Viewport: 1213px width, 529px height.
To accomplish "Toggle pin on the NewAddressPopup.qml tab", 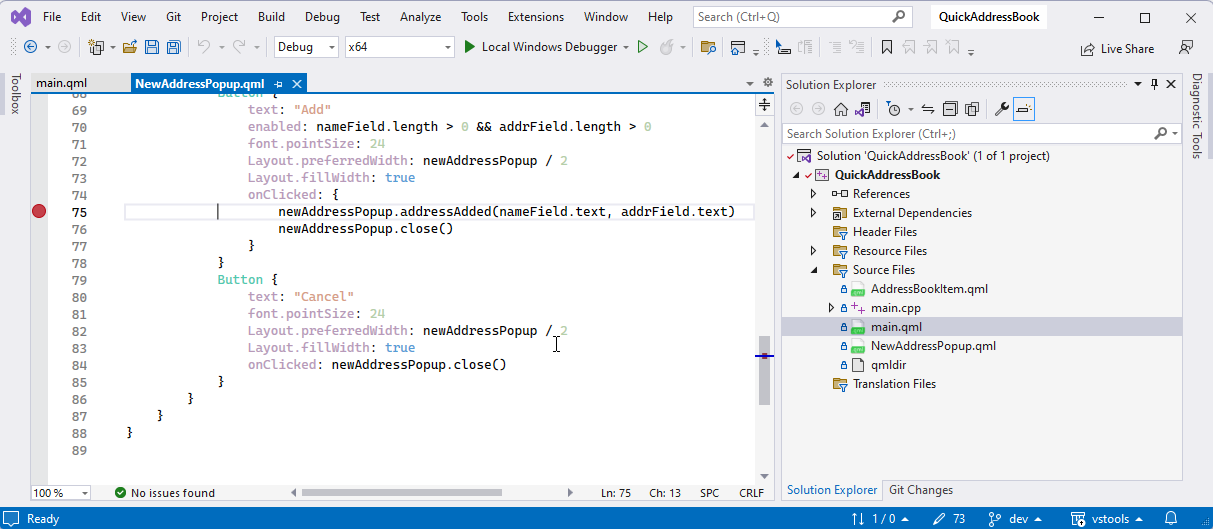I will (x=278, y=84).
